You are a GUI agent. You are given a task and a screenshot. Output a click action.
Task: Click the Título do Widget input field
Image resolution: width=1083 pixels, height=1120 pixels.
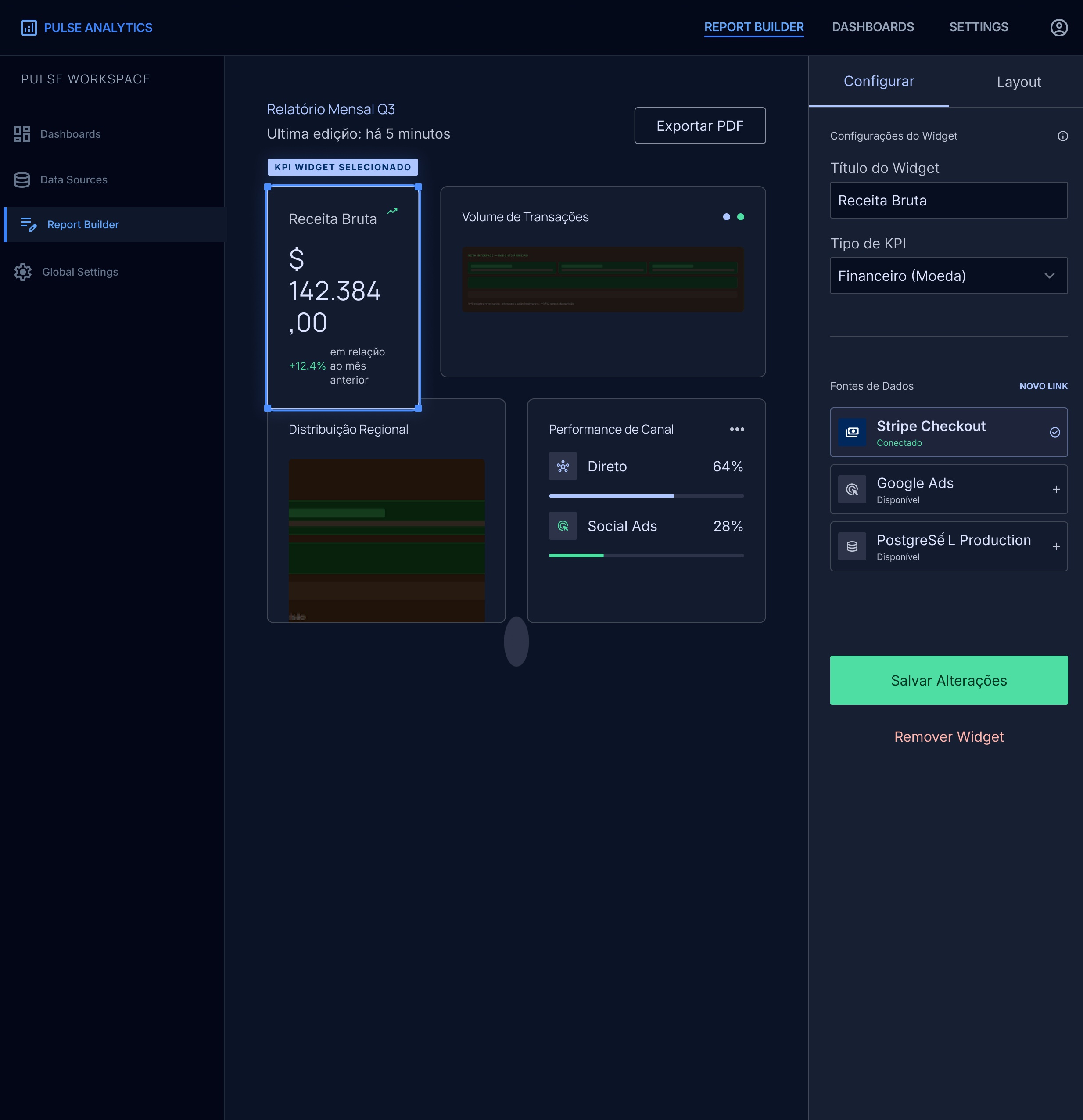[x=949, y=201]
